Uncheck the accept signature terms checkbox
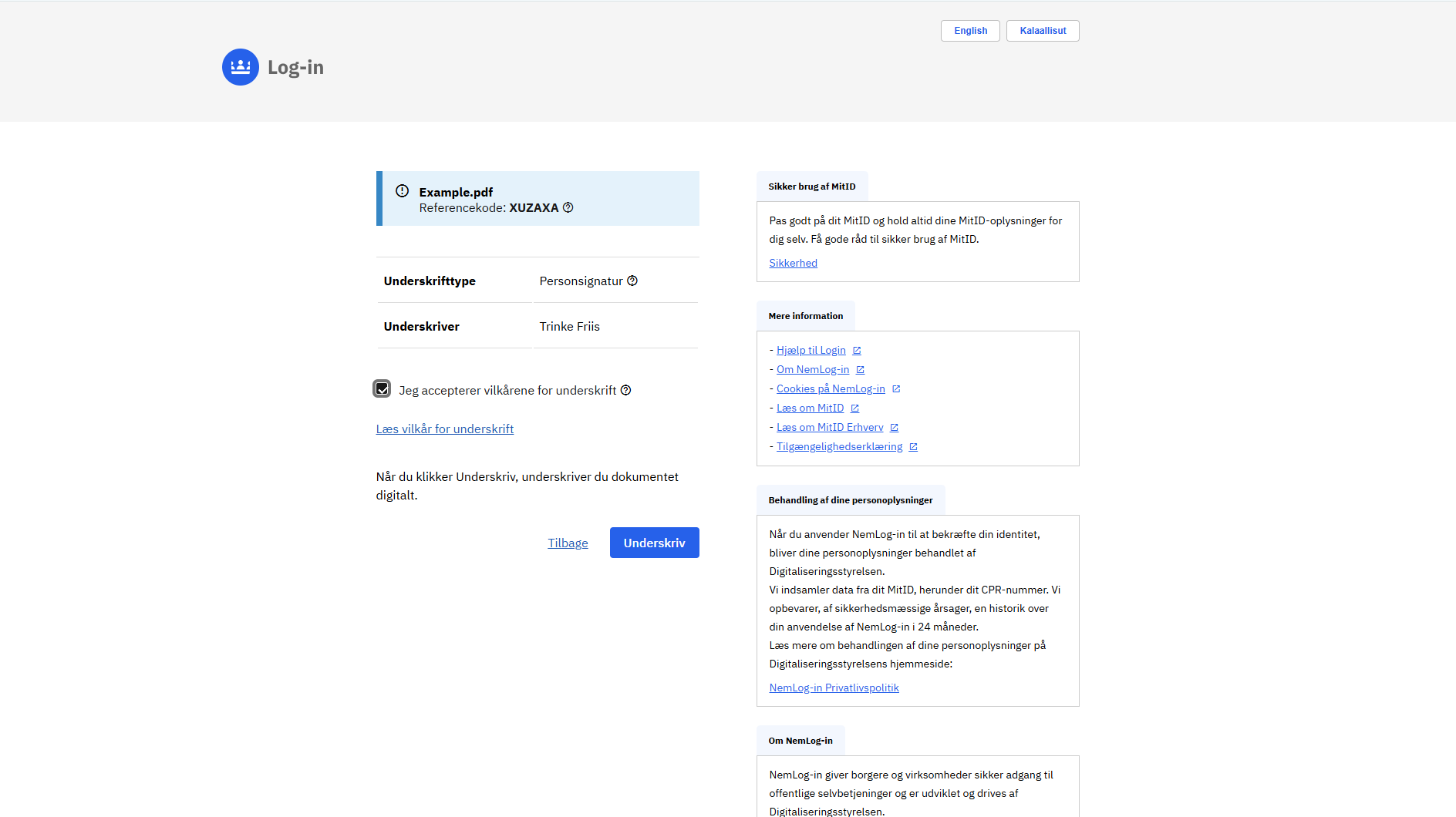1456x817 pixels. 382,389
